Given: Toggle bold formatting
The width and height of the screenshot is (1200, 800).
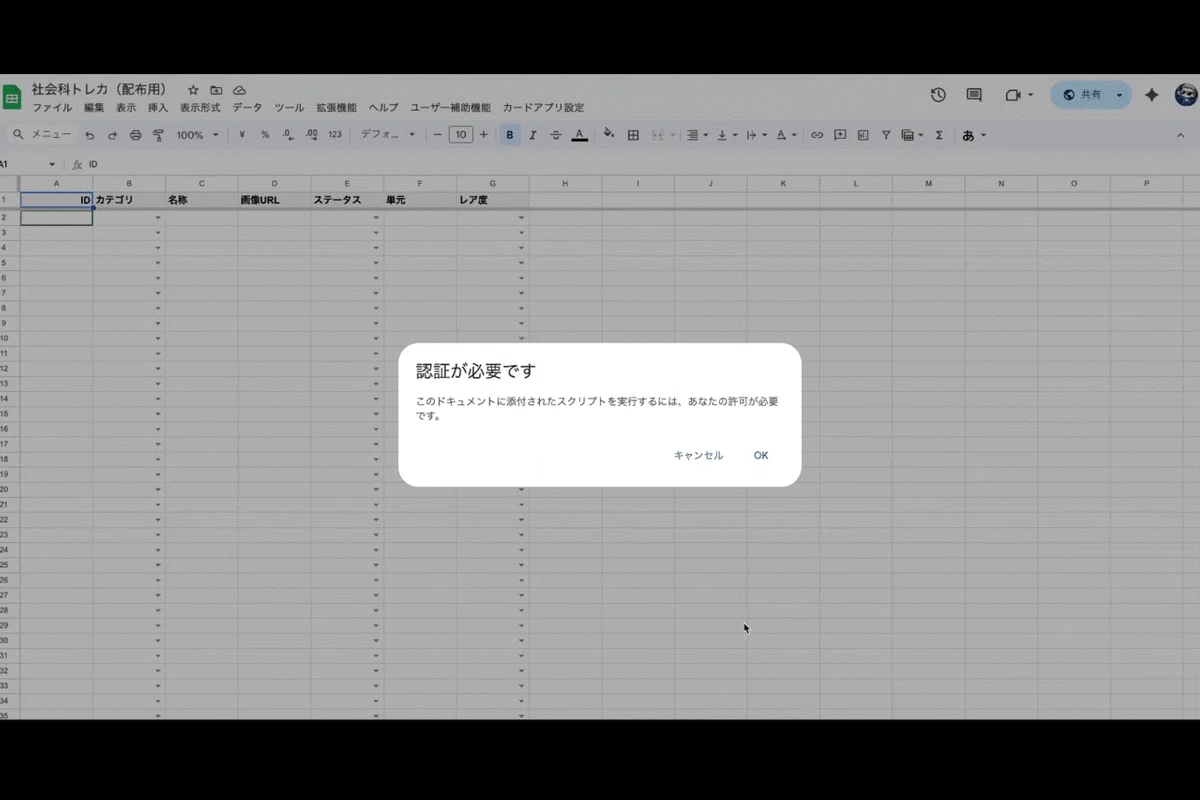Looking at the screenshot, I should (510, 135).
